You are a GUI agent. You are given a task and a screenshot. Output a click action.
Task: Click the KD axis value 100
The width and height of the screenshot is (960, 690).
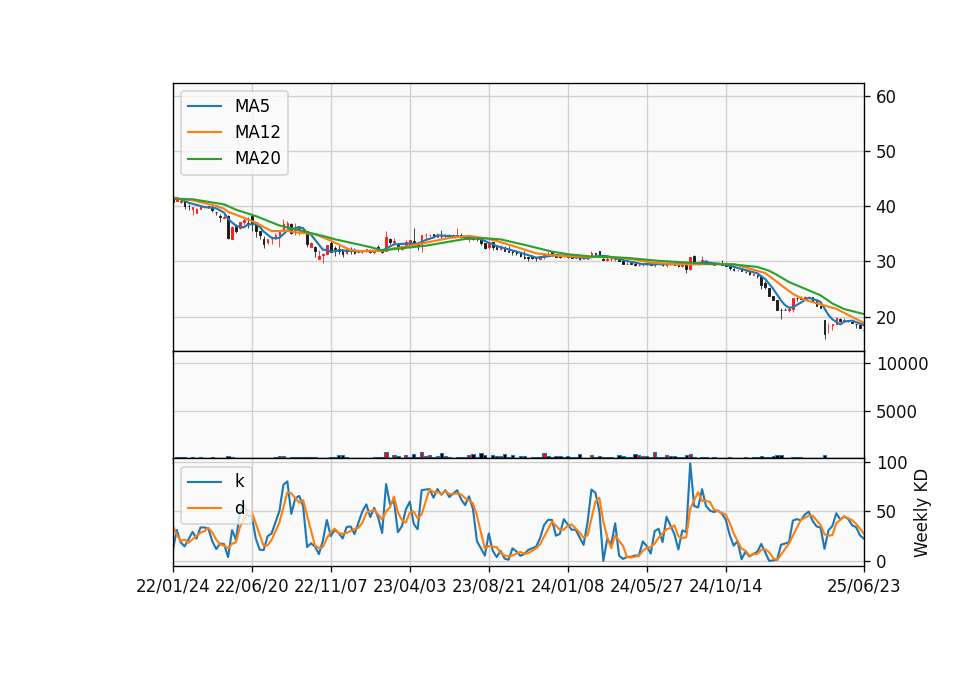[x=892, y=463]
